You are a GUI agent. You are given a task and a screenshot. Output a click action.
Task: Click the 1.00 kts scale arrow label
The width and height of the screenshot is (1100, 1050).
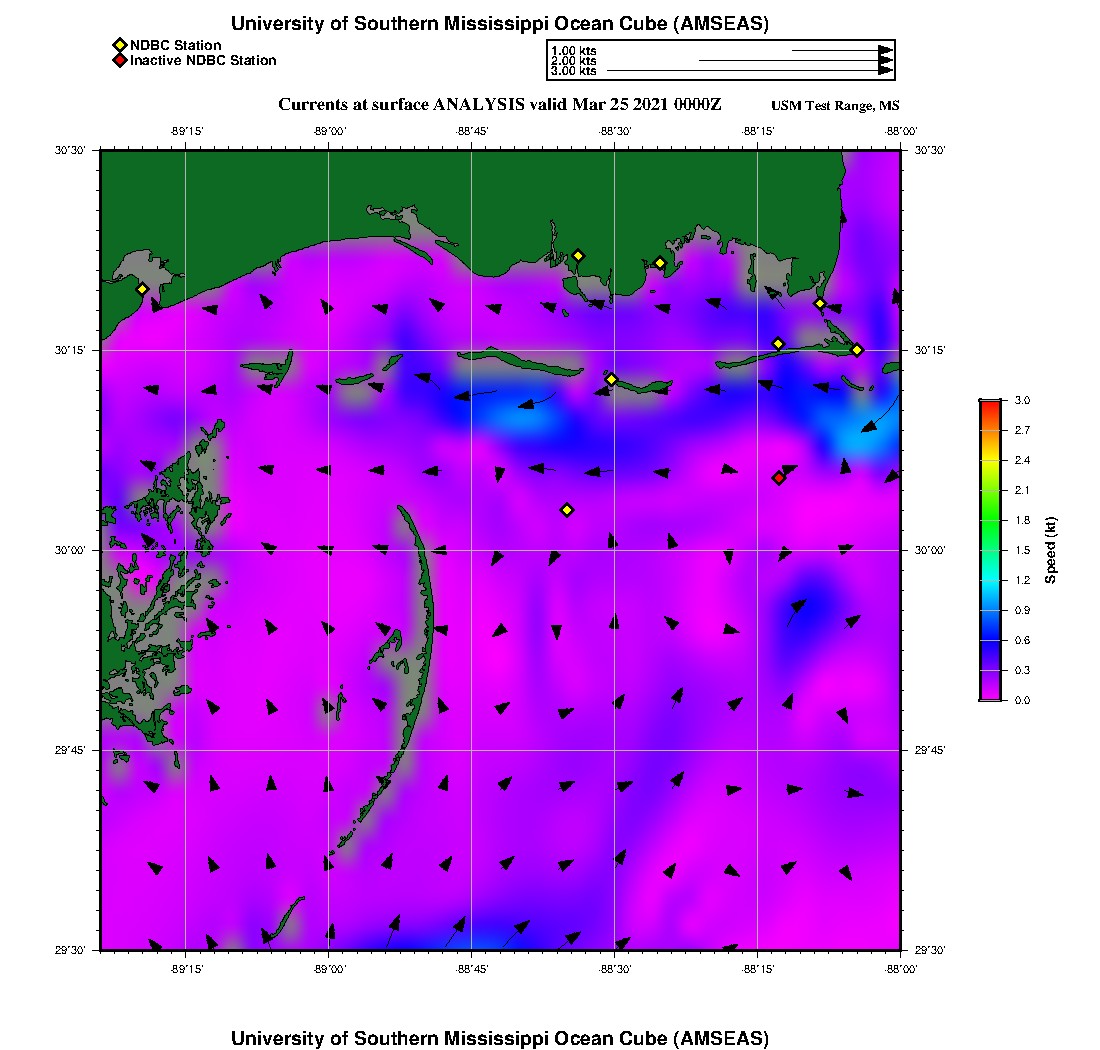coord(574,50)
